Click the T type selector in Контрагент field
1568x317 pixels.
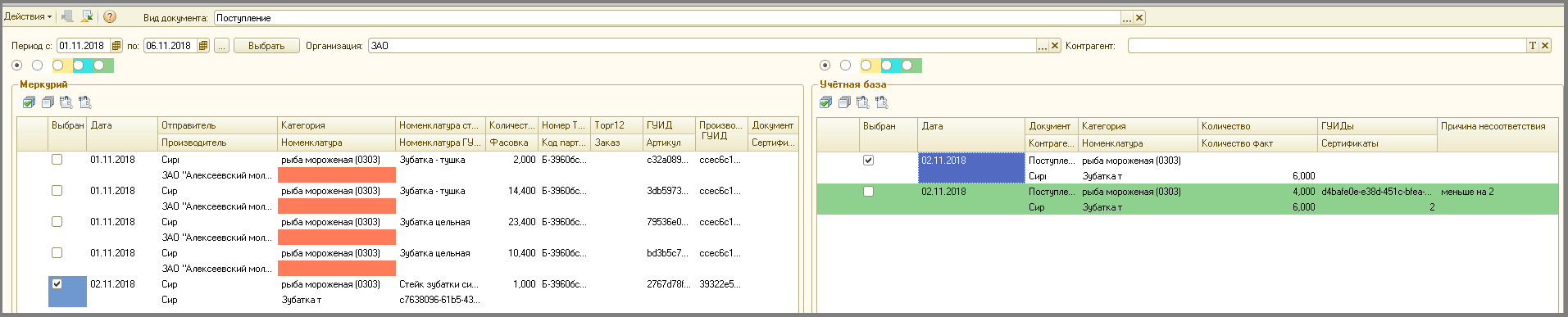coord(1532,46)
